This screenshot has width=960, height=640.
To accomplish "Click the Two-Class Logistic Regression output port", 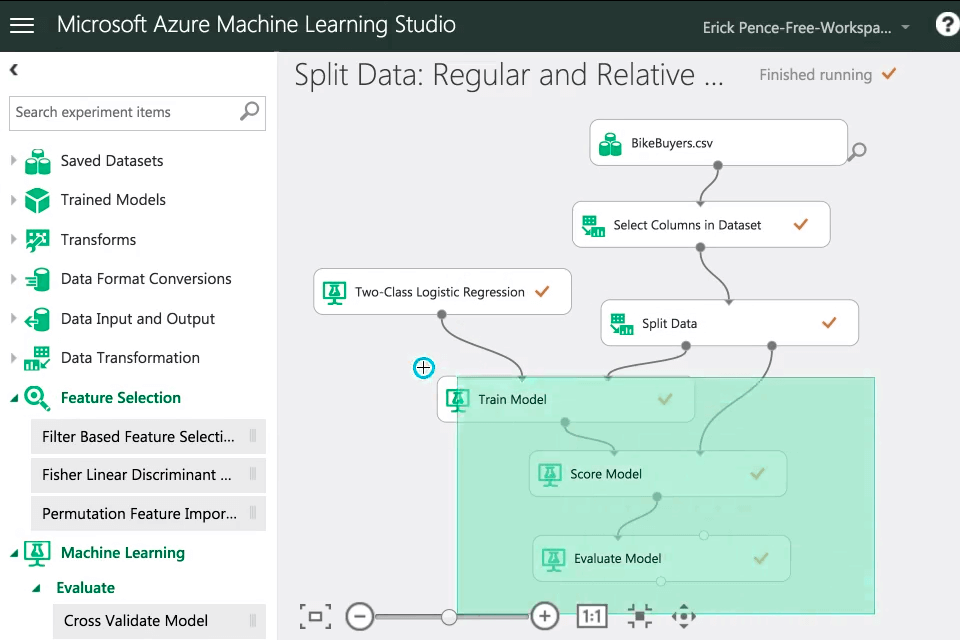I will click(441, 315).
